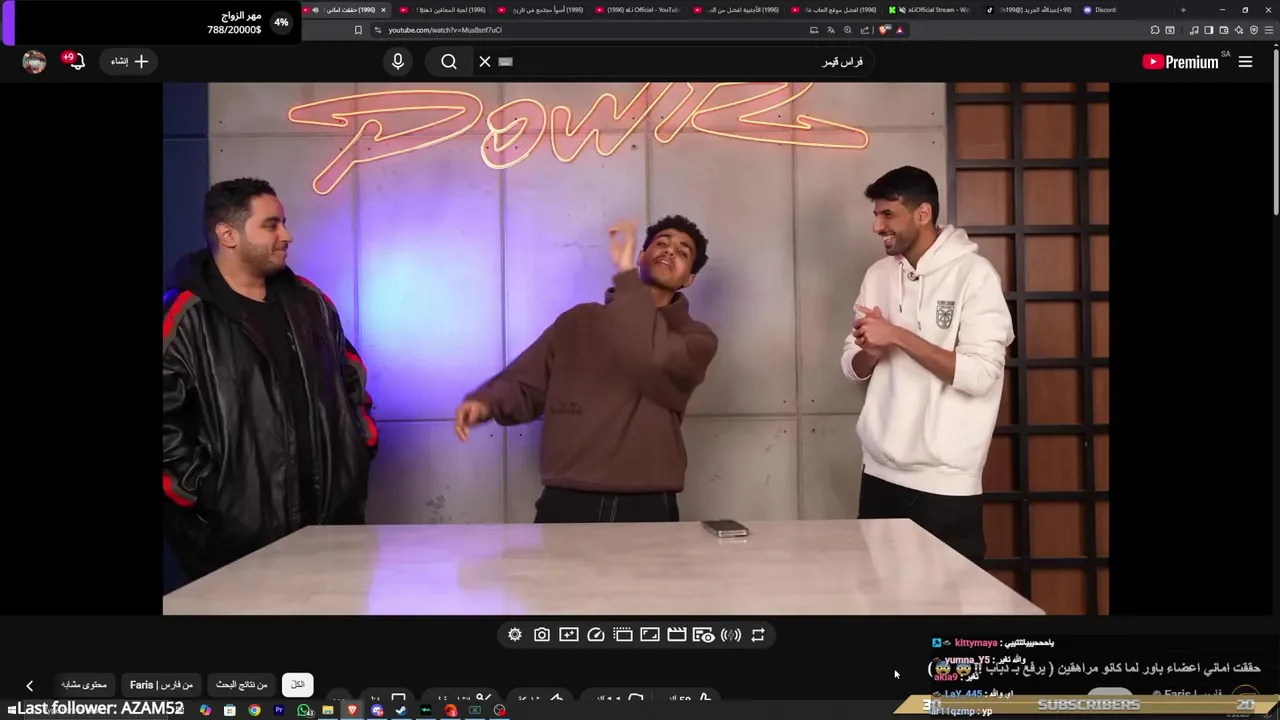
Task: Open Google Chrome from the taskbar
Action: click(x=254, y=710)
